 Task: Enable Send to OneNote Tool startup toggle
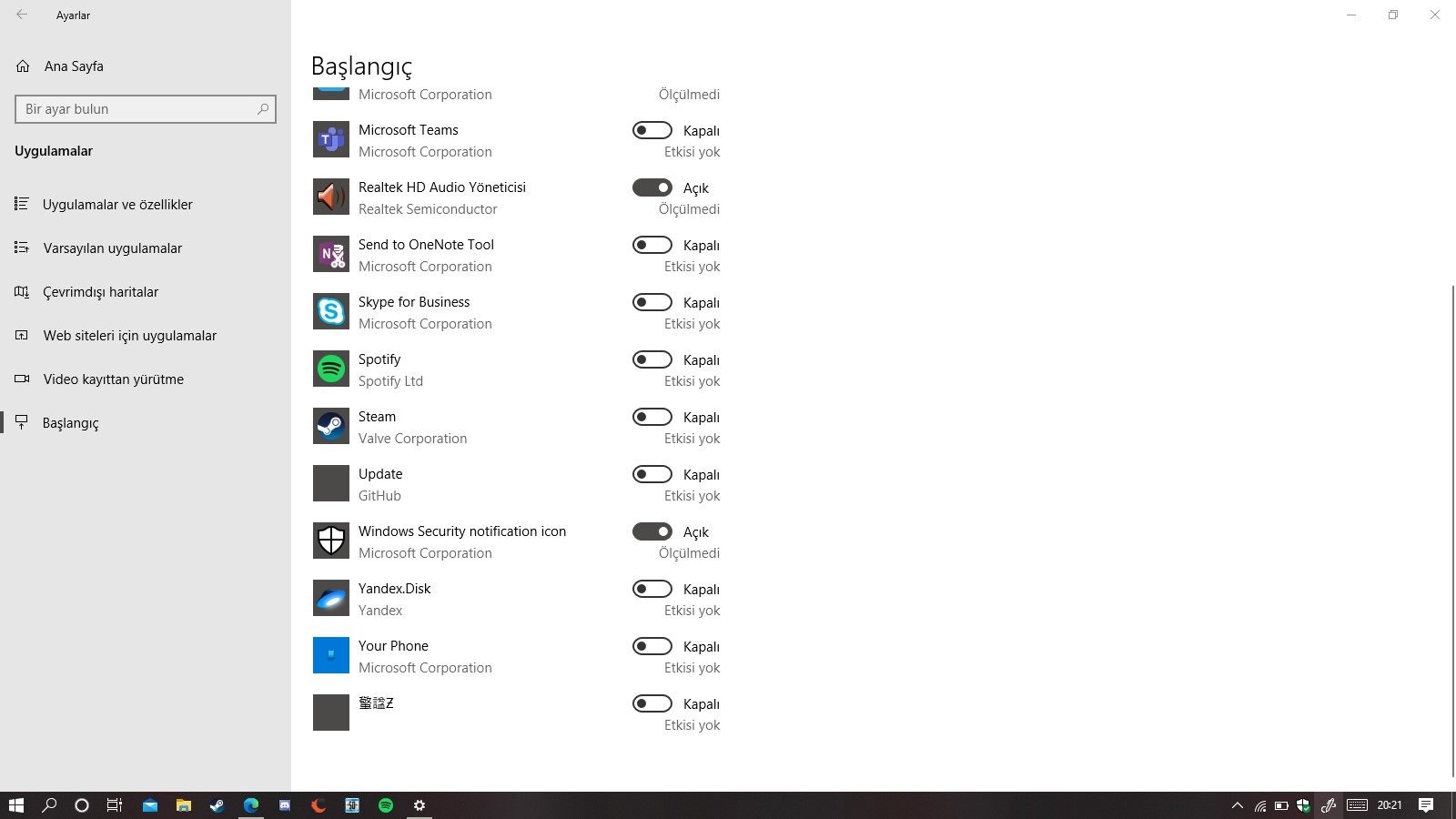652,245
